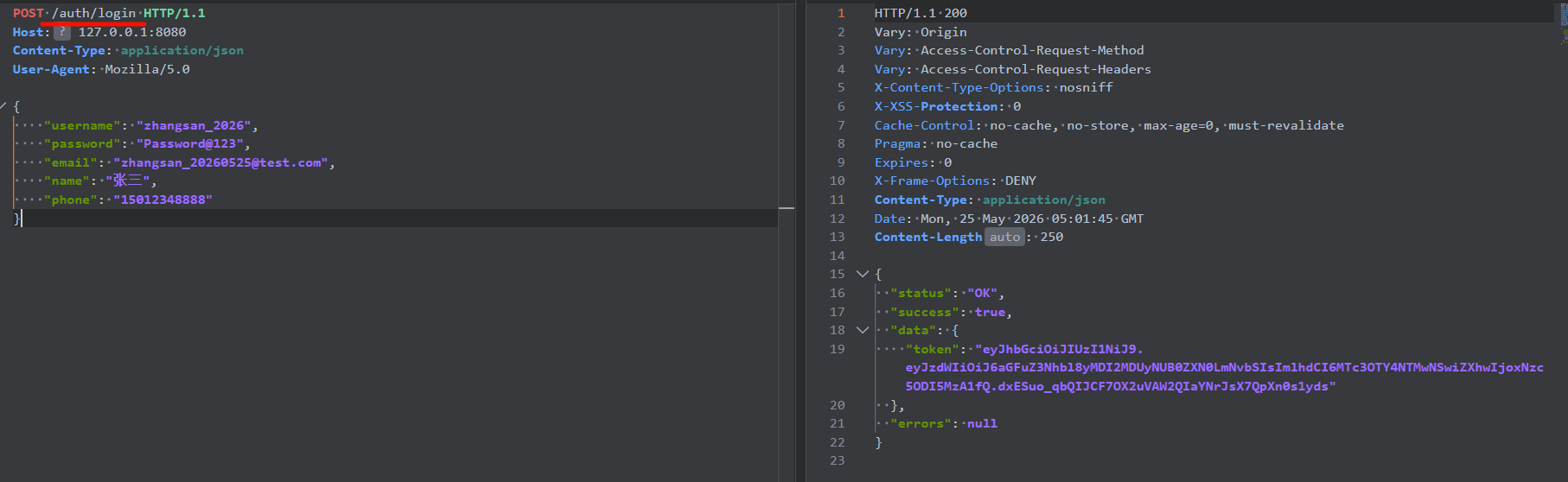The height and width of the screenshot is (482, 1568).
Task: Click the Access-Control-Request-Headers header line
Action: point(1012,69)
